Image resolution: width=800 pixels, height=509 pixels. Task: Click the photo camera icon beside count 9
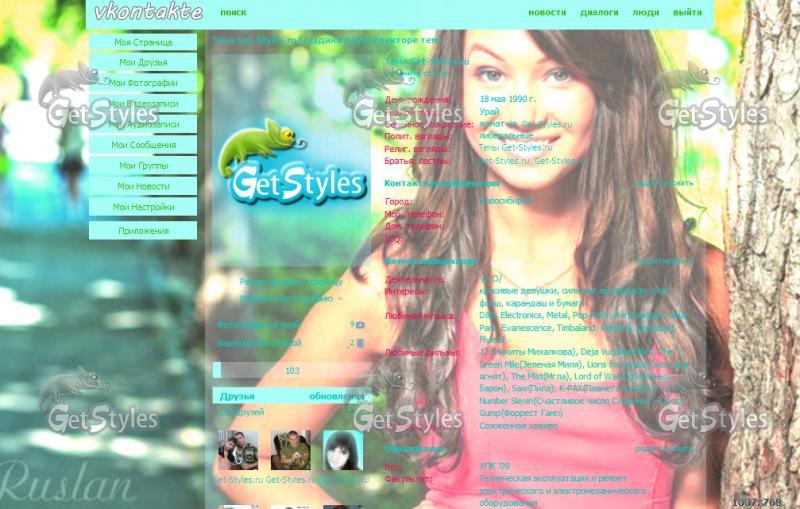[x=360, y=325]
